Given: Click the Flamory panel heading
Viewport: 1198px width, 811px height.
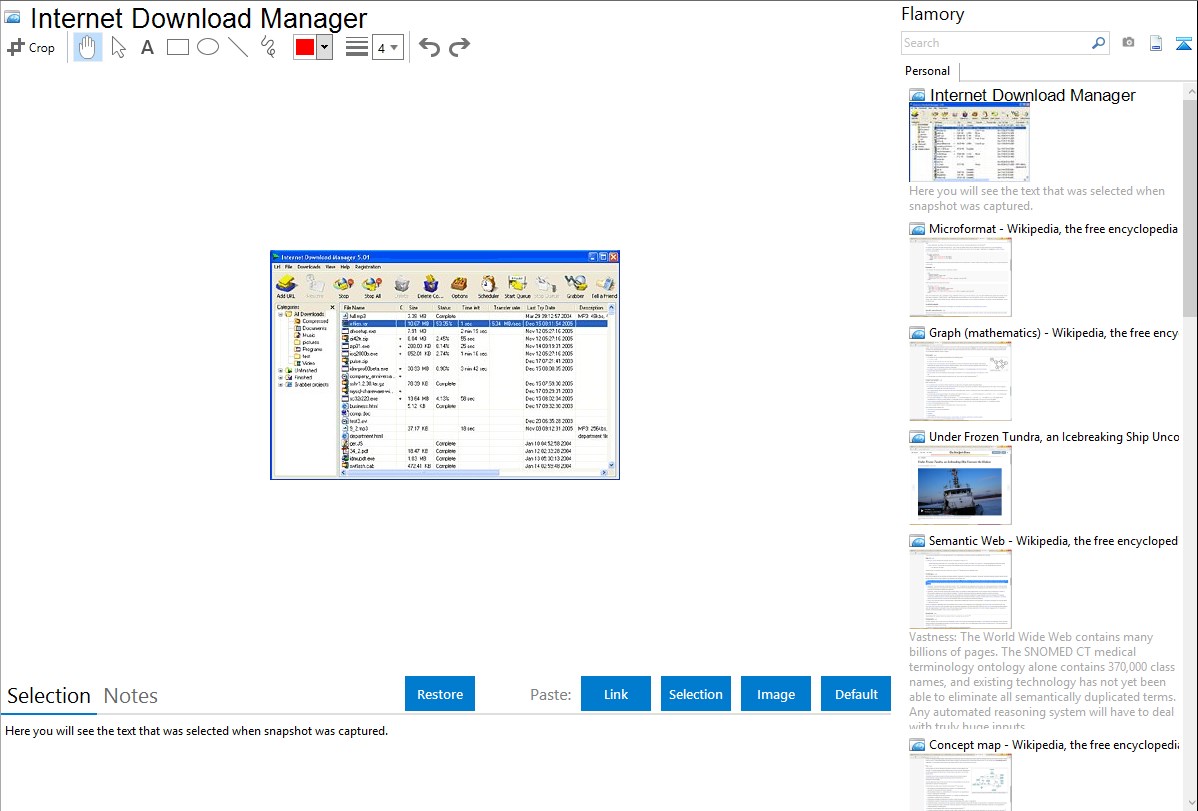Looking at the screenshot, I should pos(932,14).
